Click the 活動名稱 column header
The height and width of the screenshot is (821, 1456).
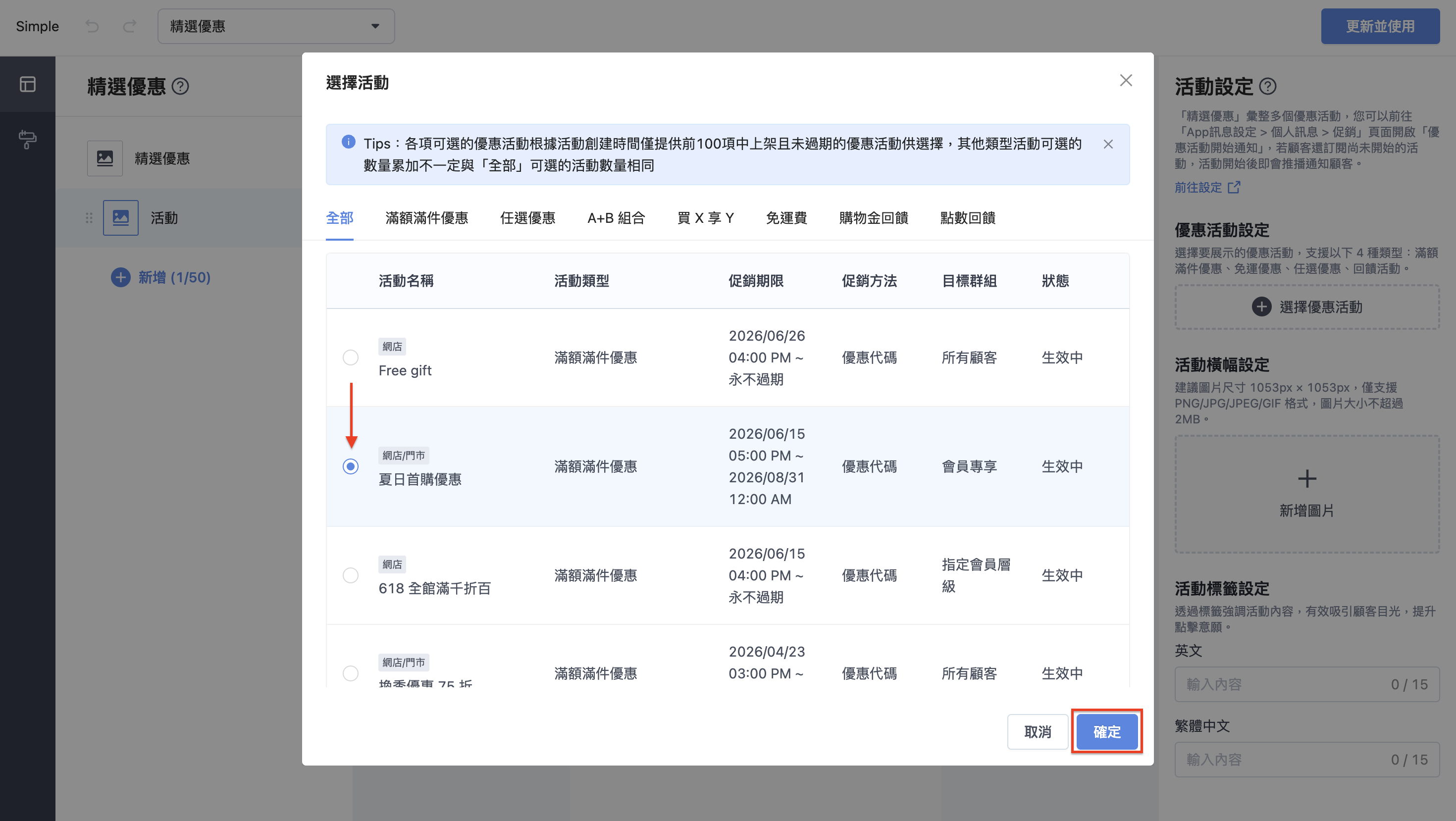pos(406,281)
